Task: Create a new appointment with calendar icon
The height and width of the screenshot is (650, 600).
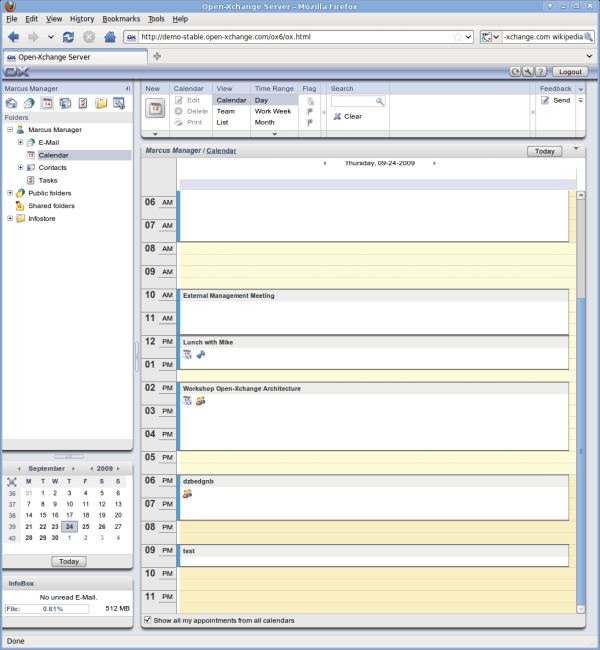Action: tap(155, 109)
